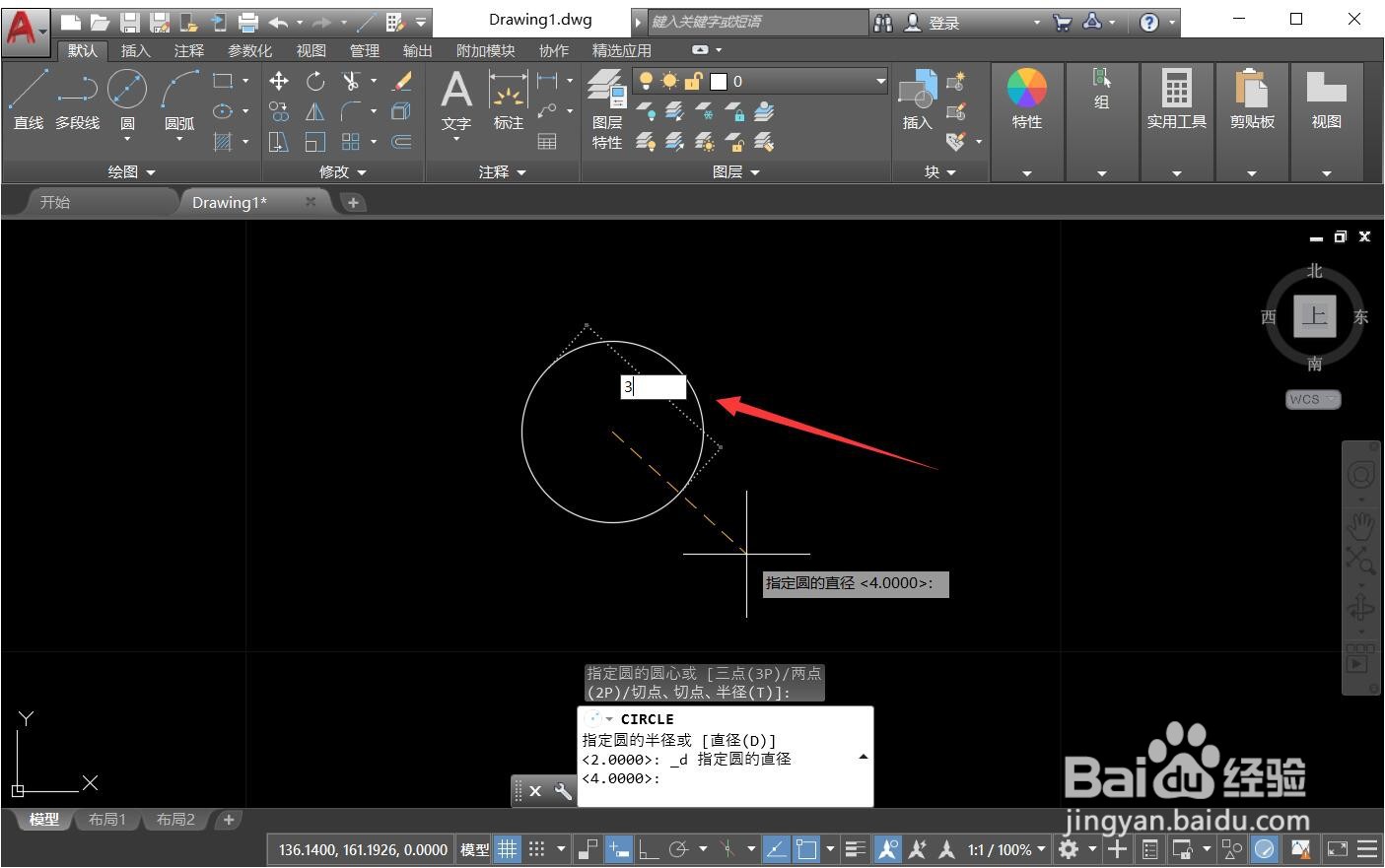Click the sign in (登录) button
The height and width of the screenshot is (868, 1385).
932,22
